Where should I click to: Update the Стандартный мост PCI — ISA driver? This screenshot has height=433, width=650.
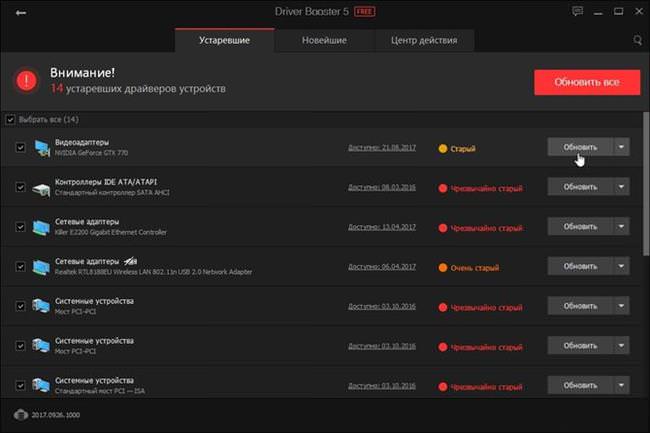click(x=580, y=385)
